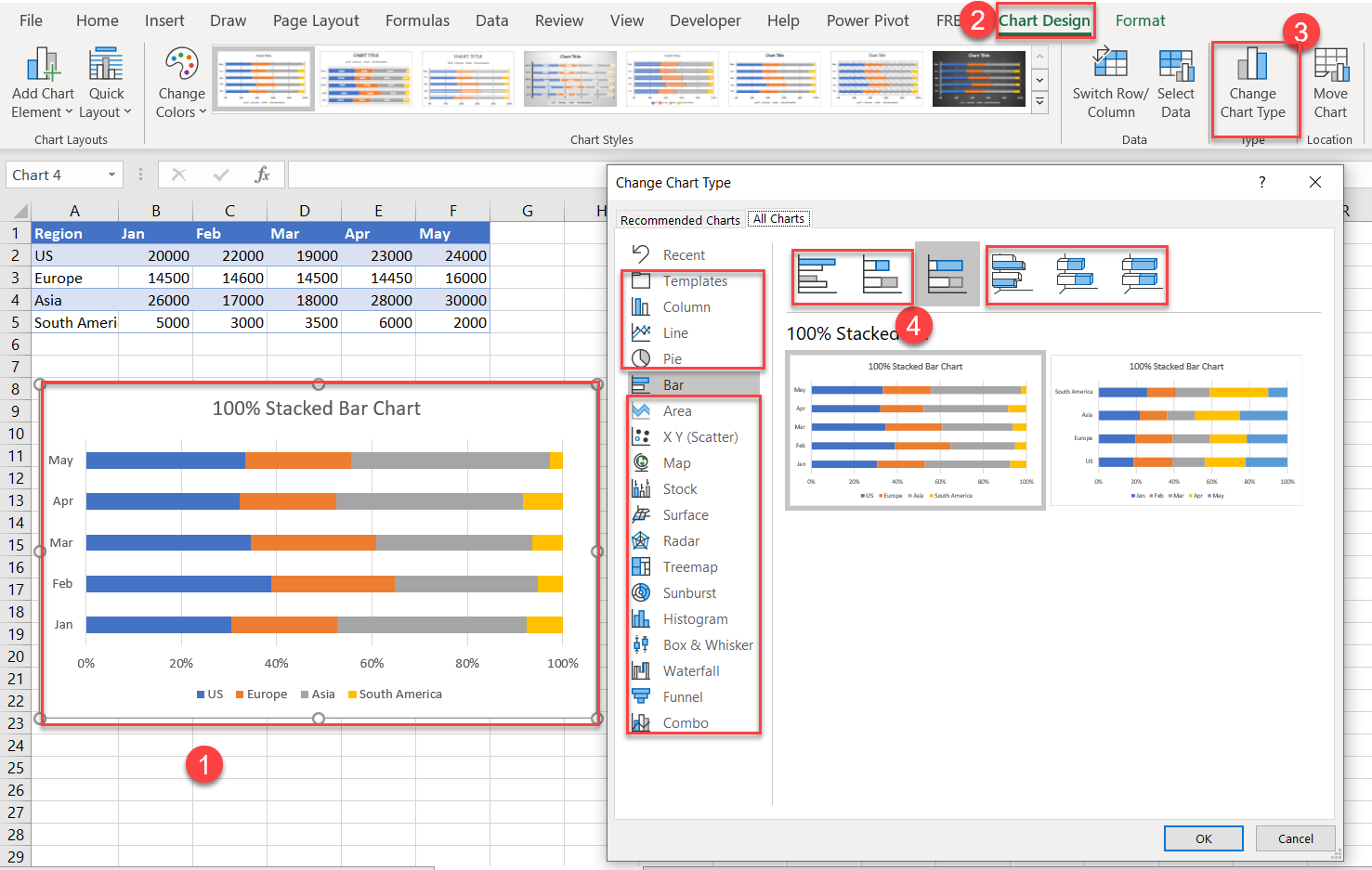
Task: Open the Insert ribbon tab
Action: [x=164, y=20]
